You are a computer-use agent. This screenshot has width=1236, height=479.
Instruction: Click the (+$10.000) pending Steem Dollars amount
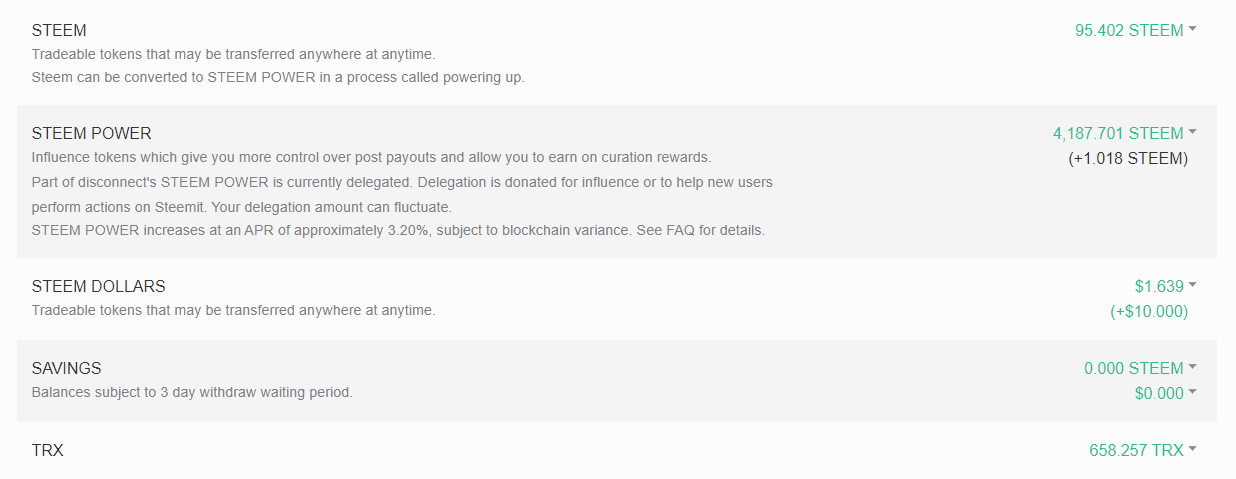(1149, 311)
